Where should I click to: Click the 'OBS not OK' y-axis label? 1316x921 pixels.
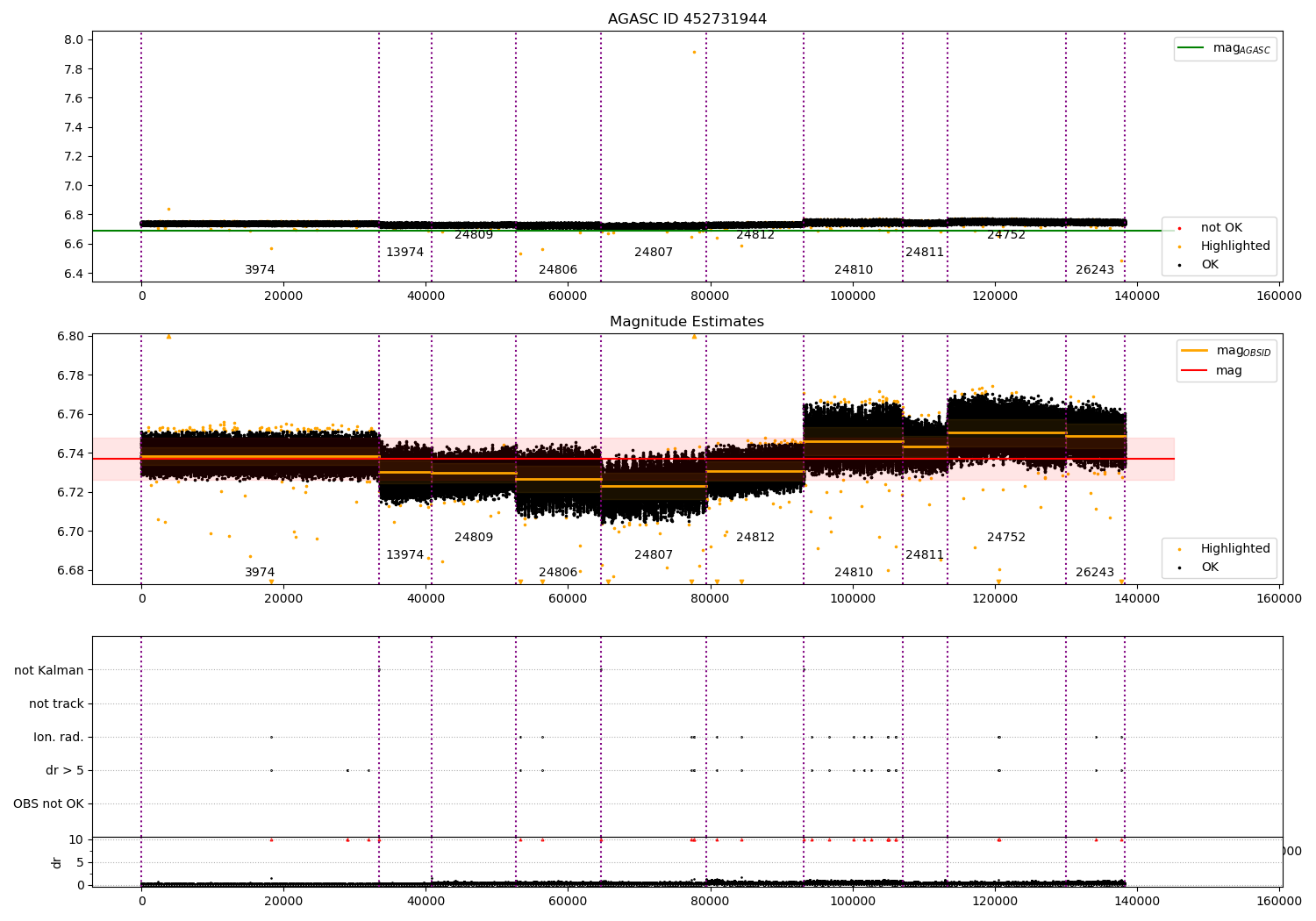(x=49, y=803)
